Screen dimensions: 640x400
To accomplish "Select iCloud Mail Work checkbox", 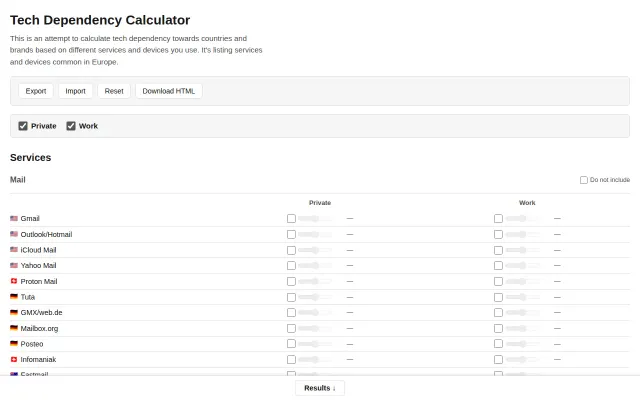I will [498, 250].
